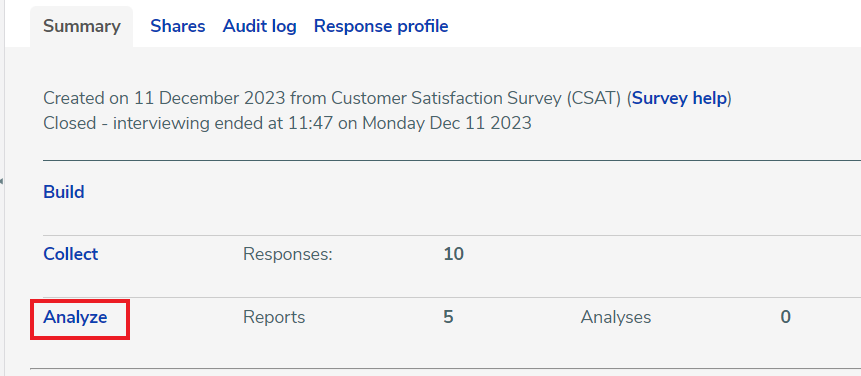
Task: Click the Reports count of 5
Action: point(448,317)
